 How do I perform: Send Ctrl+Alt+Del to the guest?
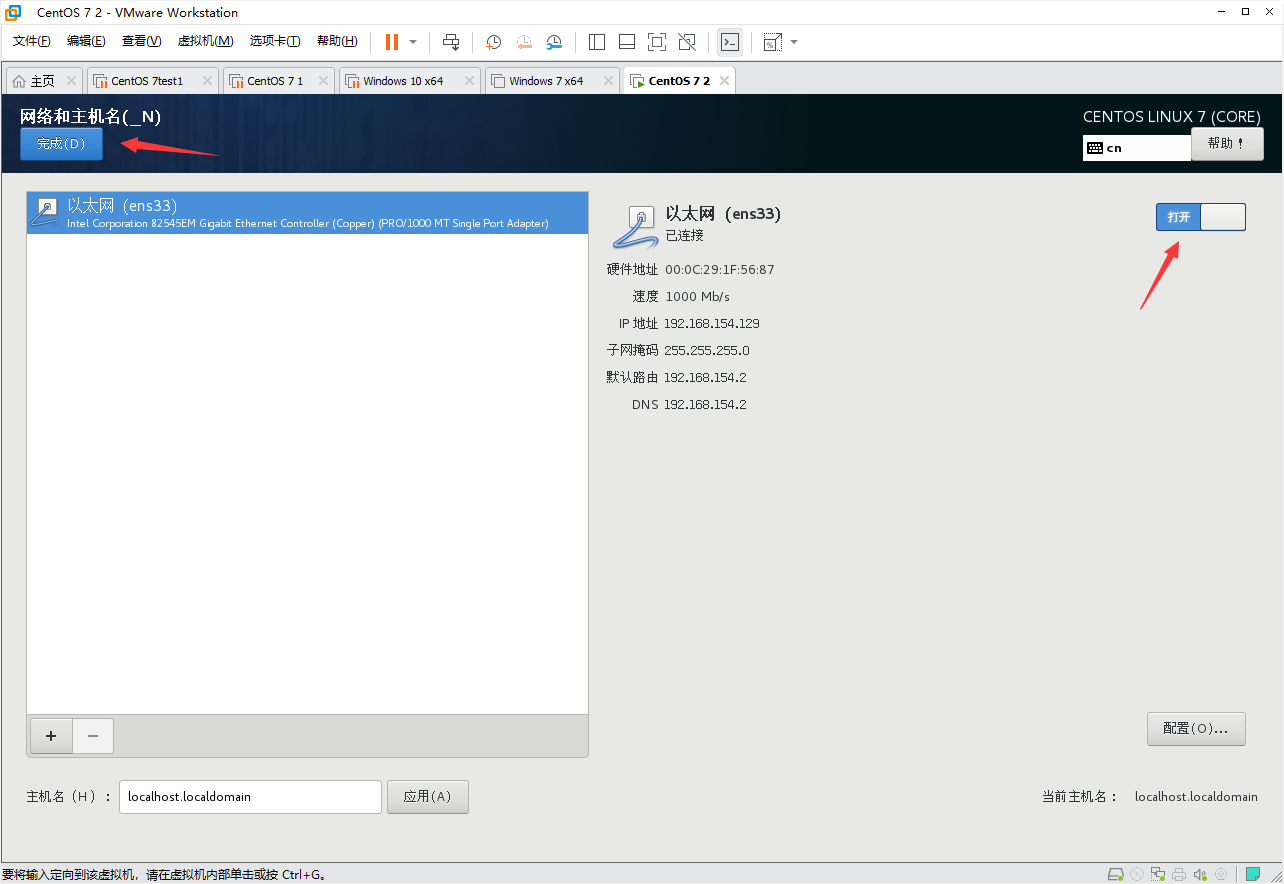[x=451, y=42]
